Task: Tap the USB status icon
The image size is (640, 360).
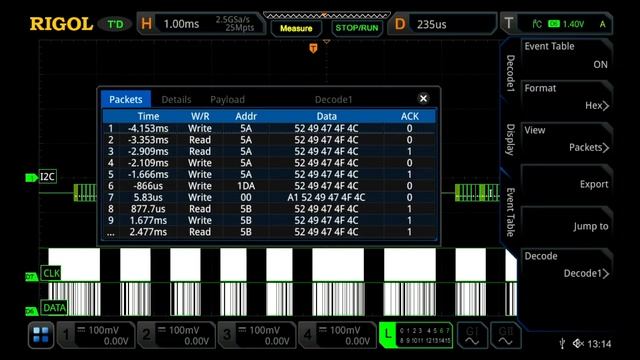Action: (562, 344)
